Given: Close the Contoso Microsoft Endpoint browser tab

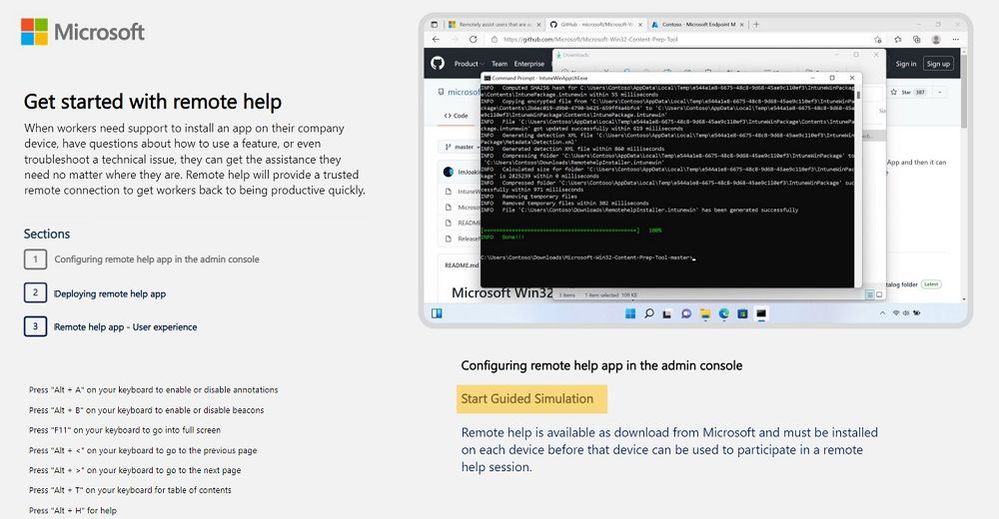Looking at the screenshot, I should (x=742, y=25).
